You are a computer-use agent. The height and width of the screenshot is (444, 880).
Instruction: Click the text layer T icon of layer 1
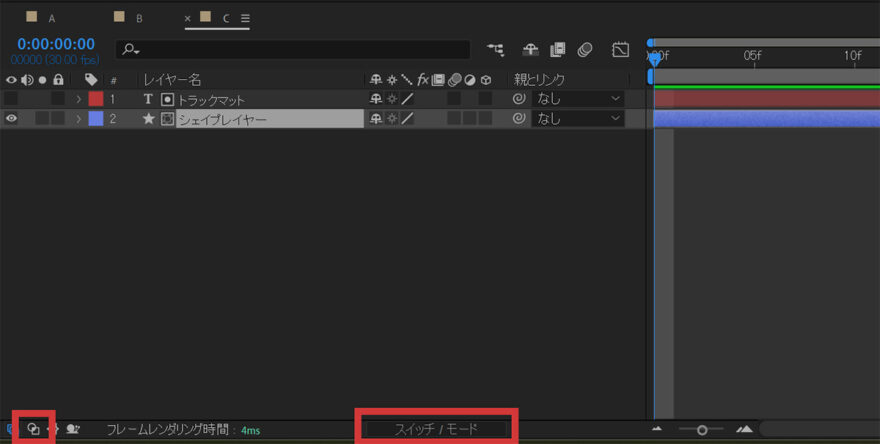point(148,99)
